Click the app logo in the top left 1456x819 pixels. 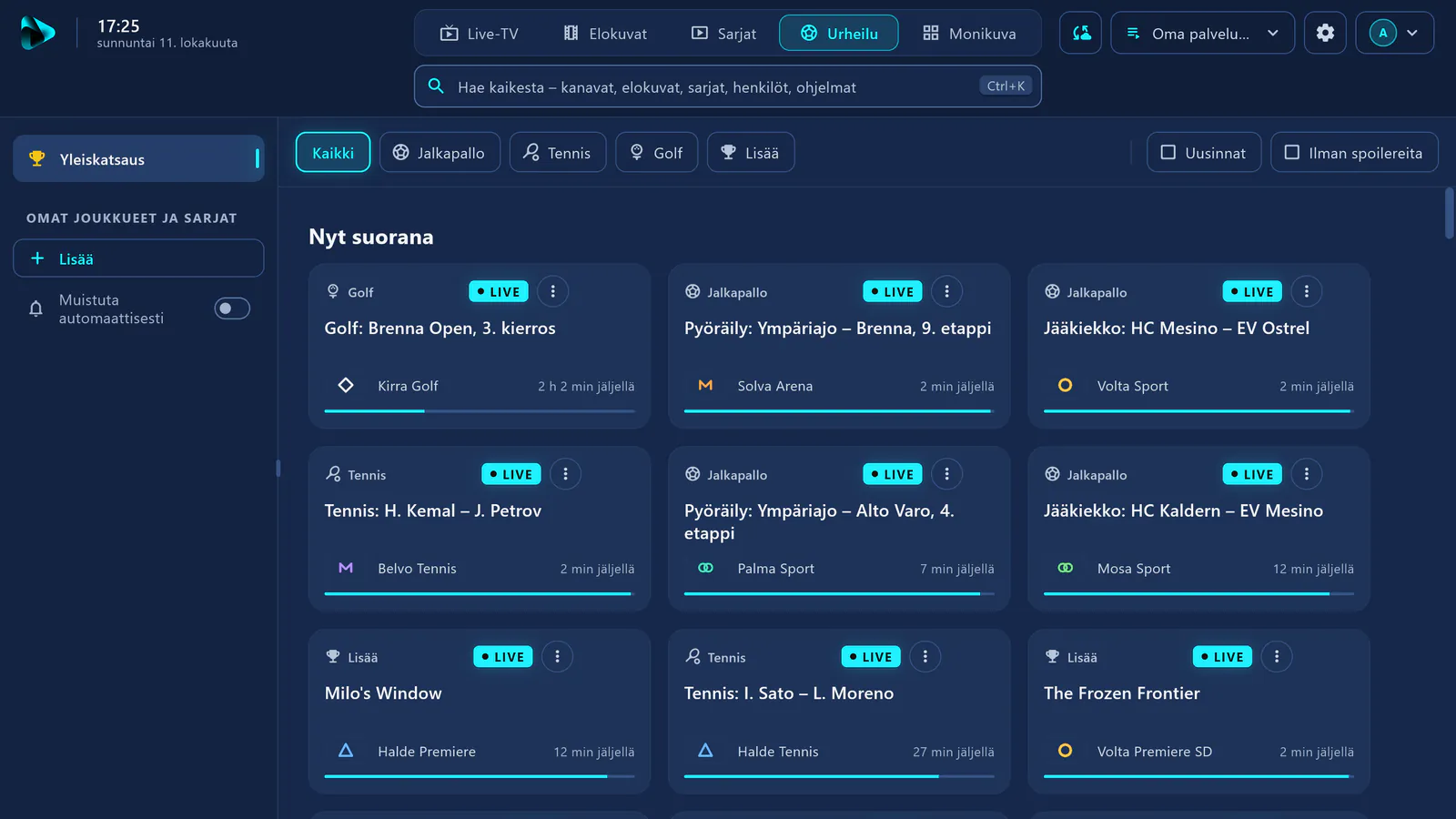pyautogui.click(x=37, y=33)
